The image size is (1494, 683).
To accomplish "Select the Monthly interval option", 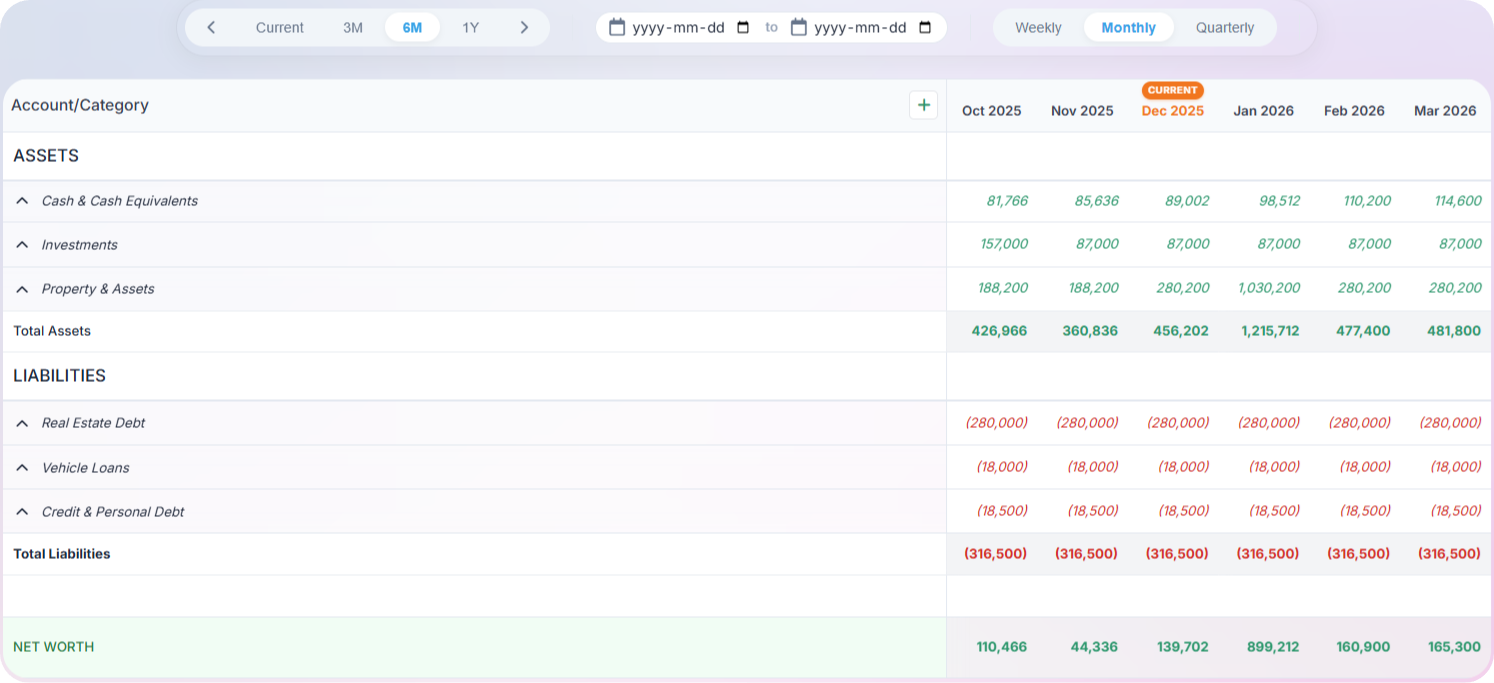I will [1128, 28].
